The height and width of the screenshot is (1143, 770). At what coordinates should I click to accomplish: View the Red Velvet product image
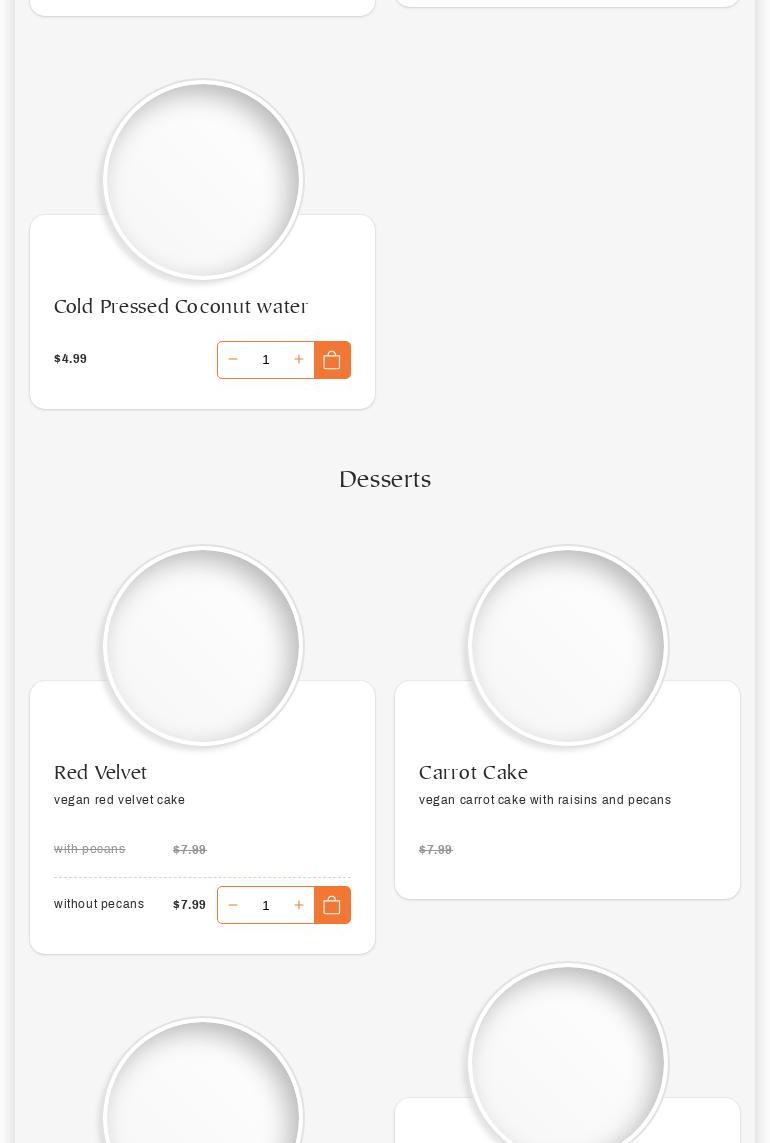[x=203, y=646]
